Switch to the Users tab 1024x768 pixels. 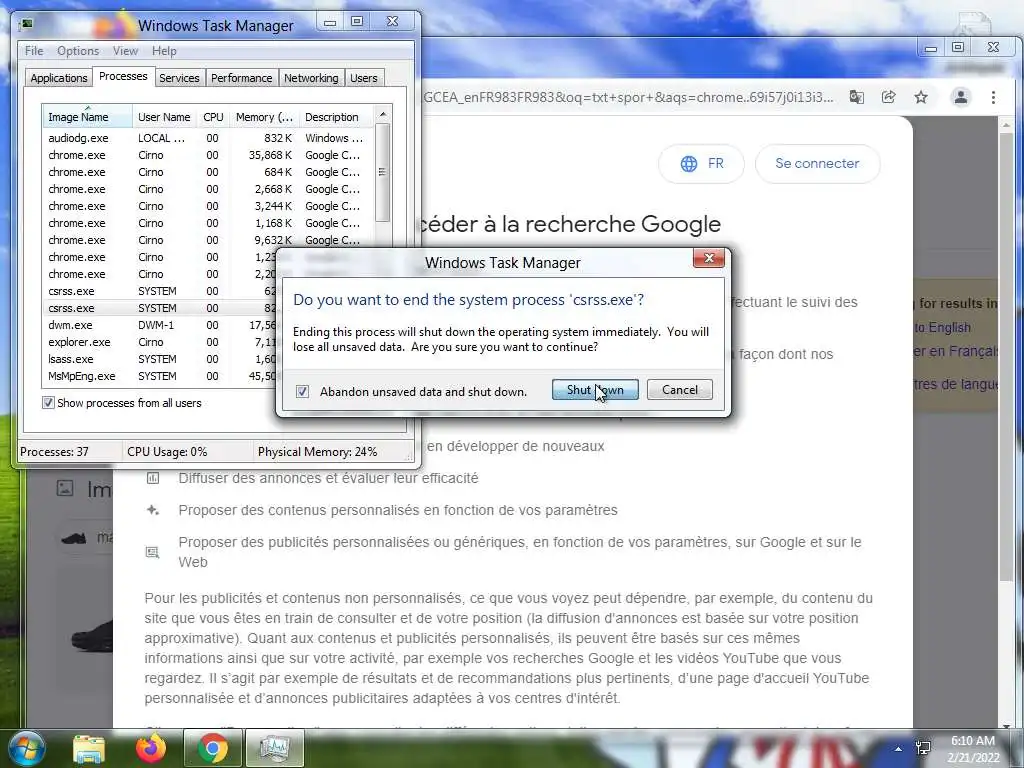pos(363,78)
